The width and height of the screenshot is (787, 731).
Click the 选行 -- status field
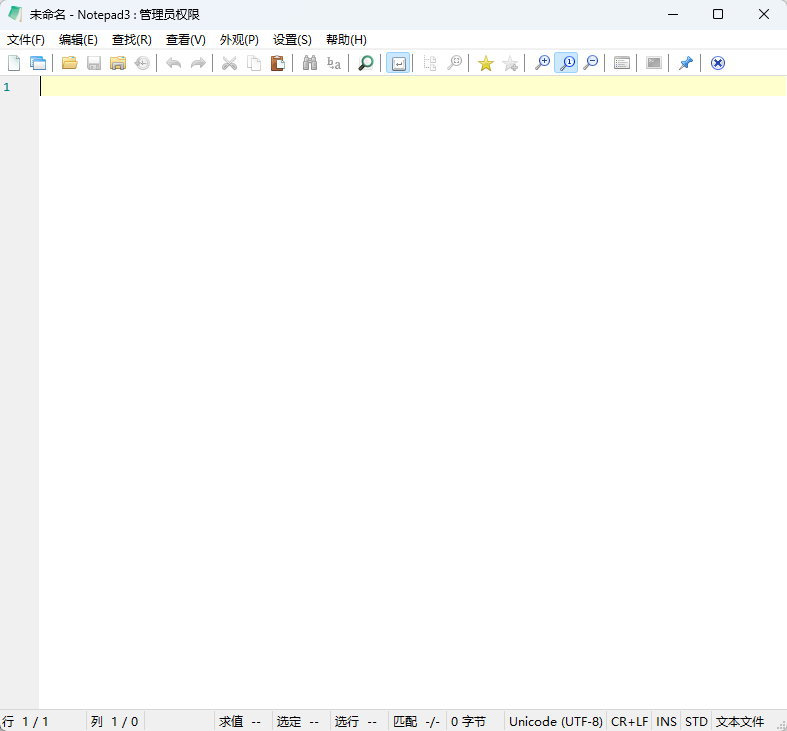(359, 721)
